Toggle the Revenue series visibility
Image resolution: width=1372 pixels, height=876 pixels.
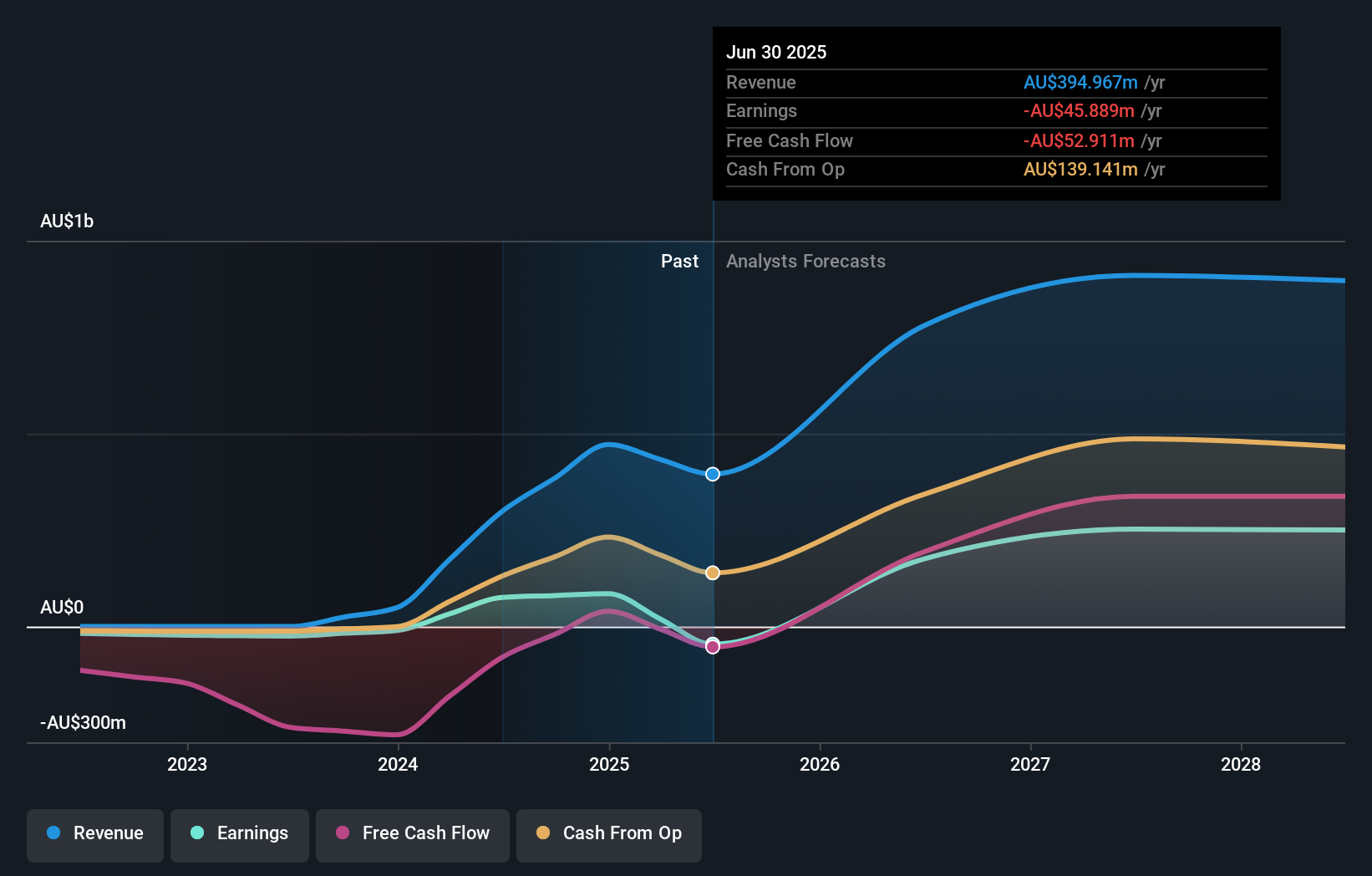tap(94, 833)
